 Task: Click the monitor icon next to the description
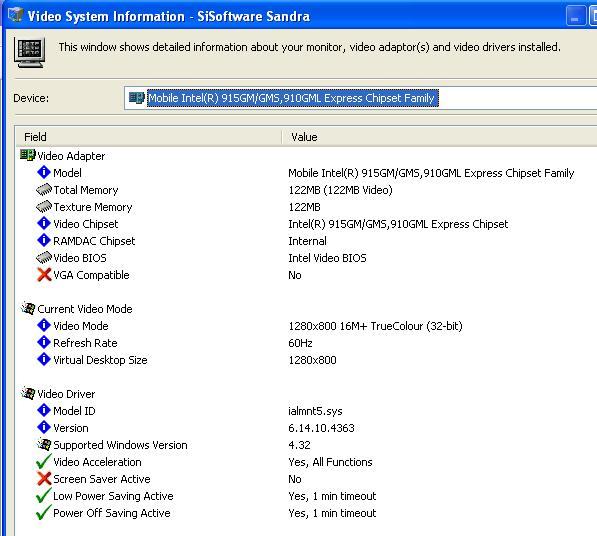[x=29, y=53]
